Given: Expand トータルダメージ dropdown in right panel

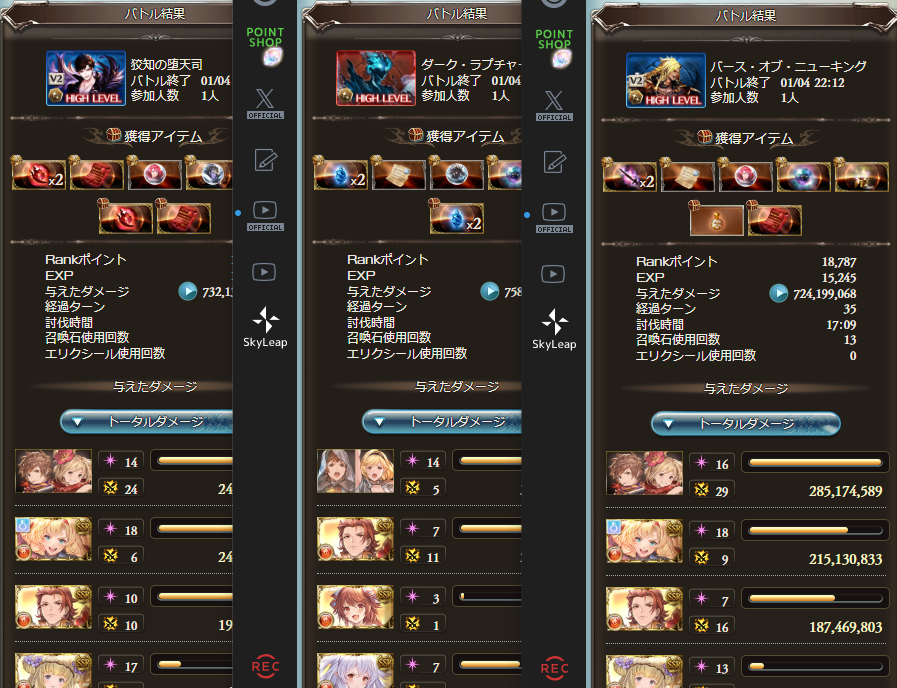Looking at the screenshot, I should 745,424.
